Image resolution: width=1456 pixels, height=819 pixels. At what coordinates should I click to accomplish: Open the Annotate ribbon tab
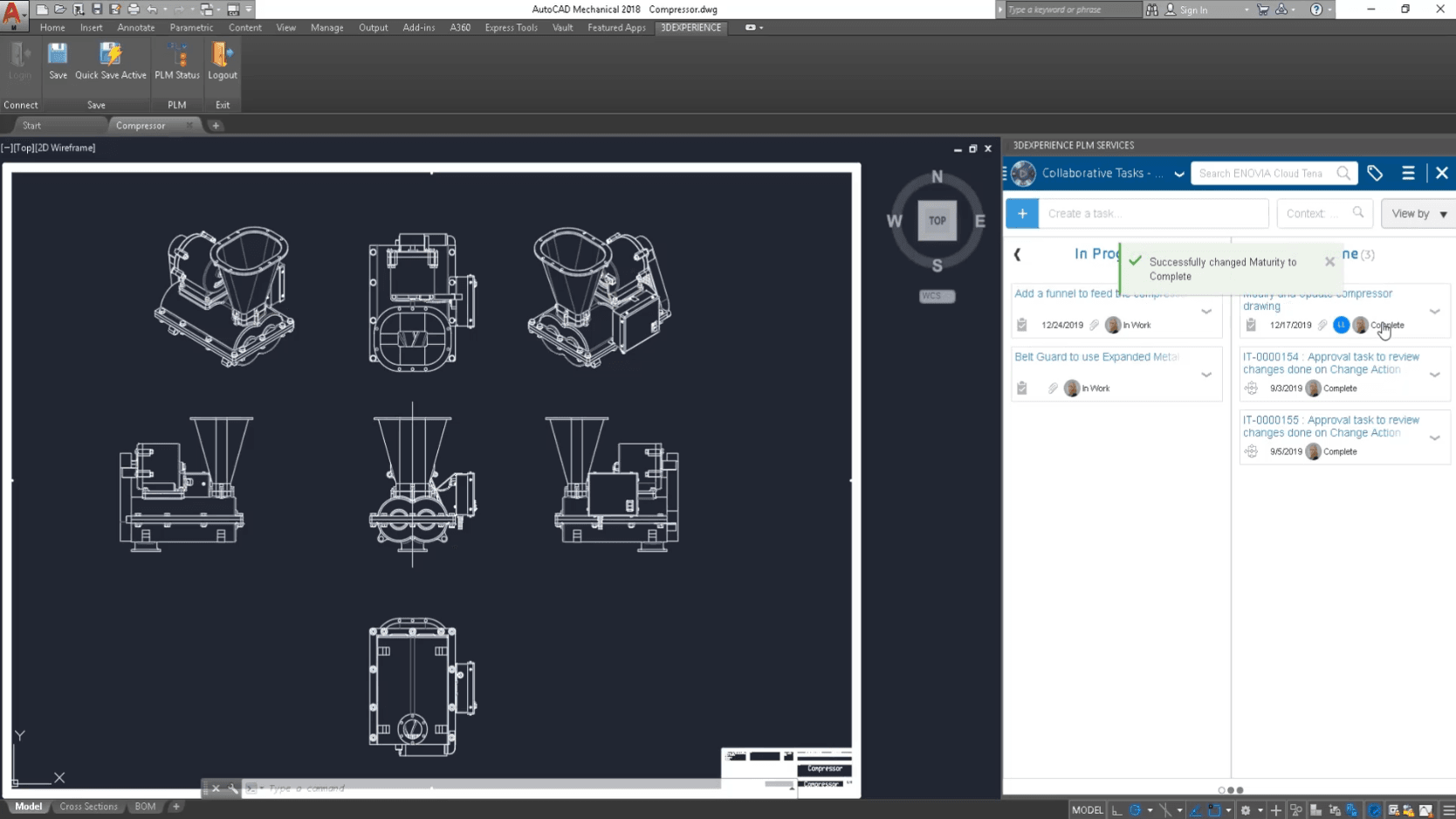(x=136, y=27)
